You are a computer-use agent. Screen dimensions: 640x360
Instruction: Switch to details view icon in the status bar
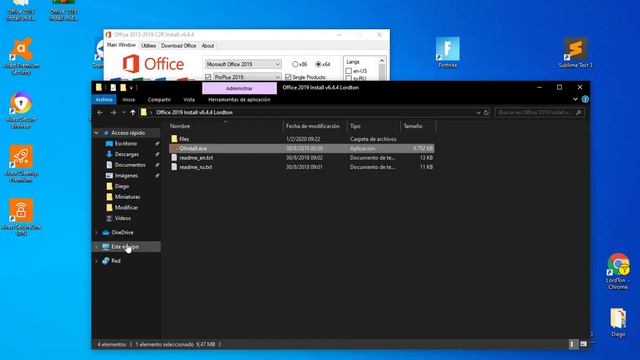pos(572,344)
